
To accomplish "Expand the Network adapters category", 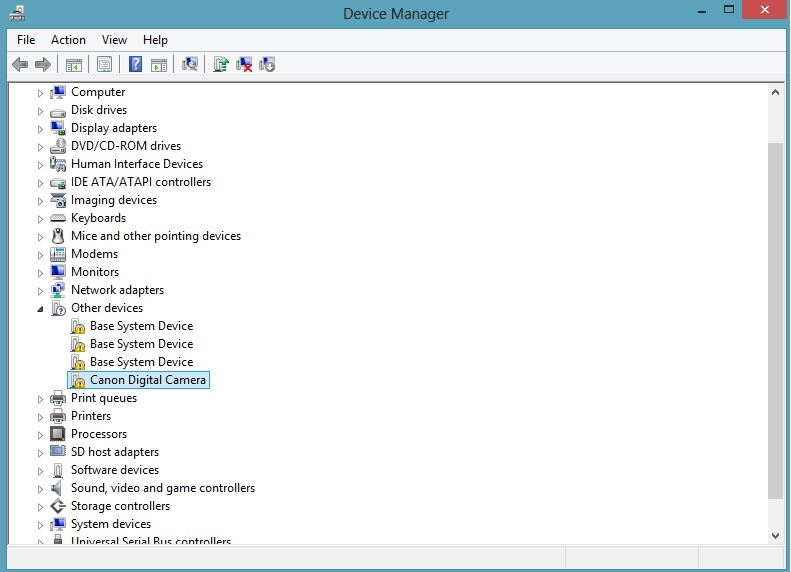I will (x=41, y=291).
